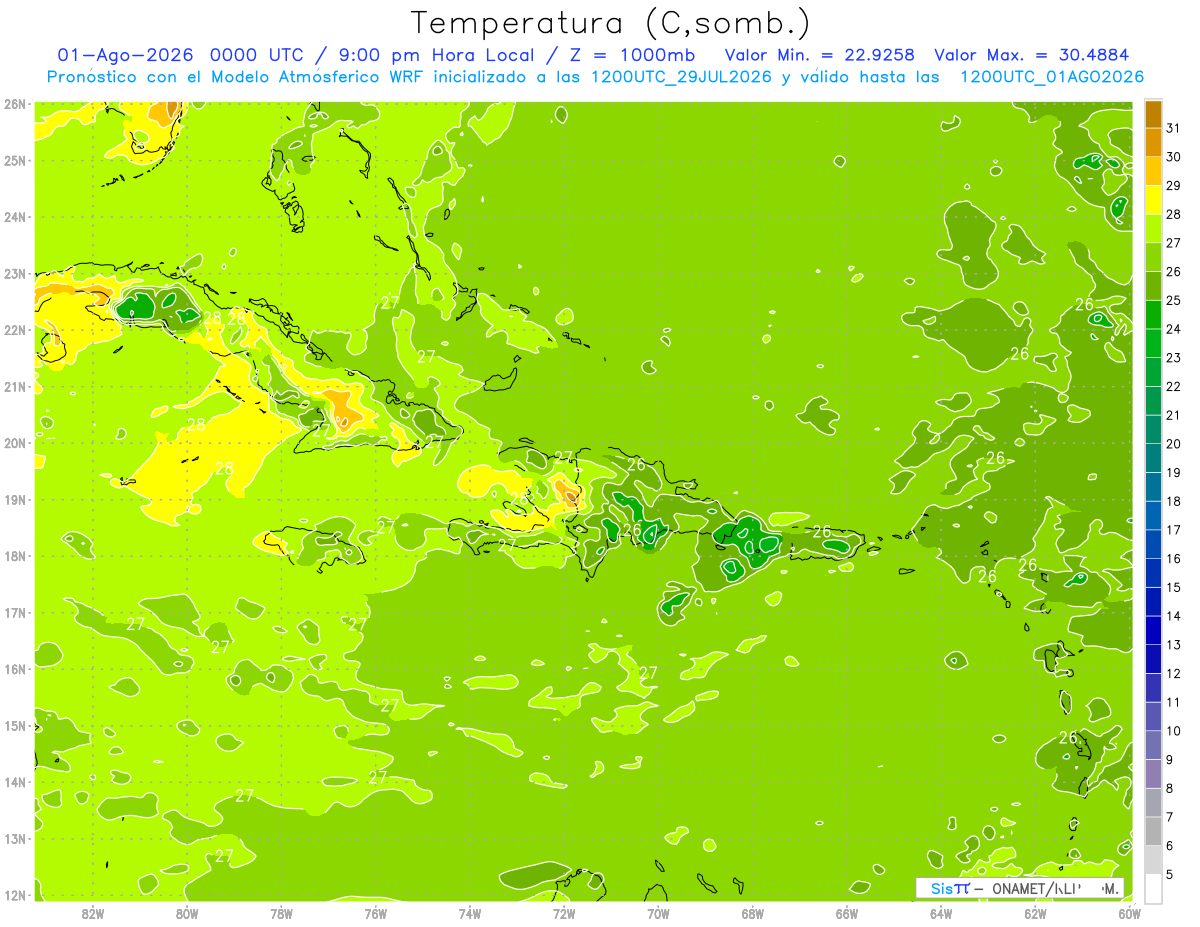Click the "74W" longitude axis label
The image size is (1200, 927).
click(469, 913)
